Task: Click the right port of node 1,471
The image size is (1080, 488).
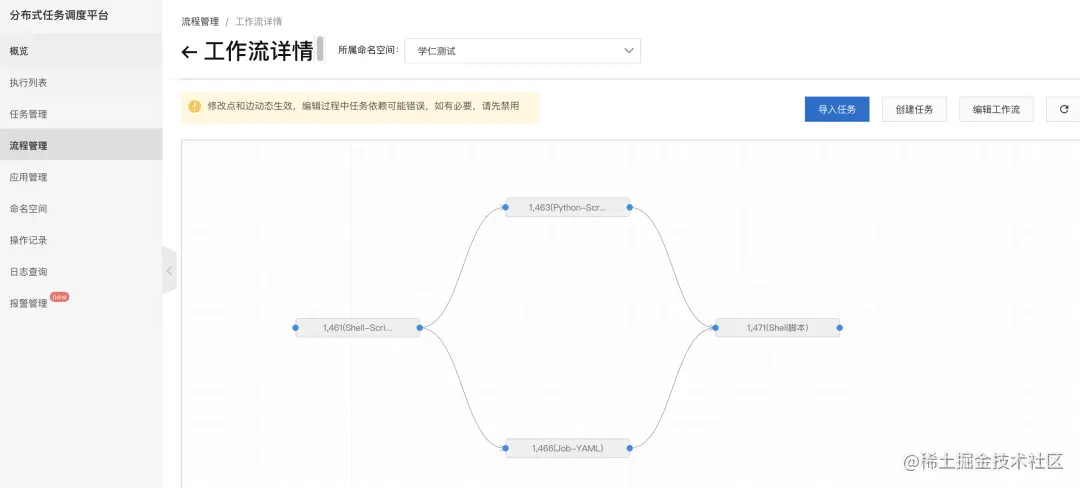Action: (x=840, y=328)
